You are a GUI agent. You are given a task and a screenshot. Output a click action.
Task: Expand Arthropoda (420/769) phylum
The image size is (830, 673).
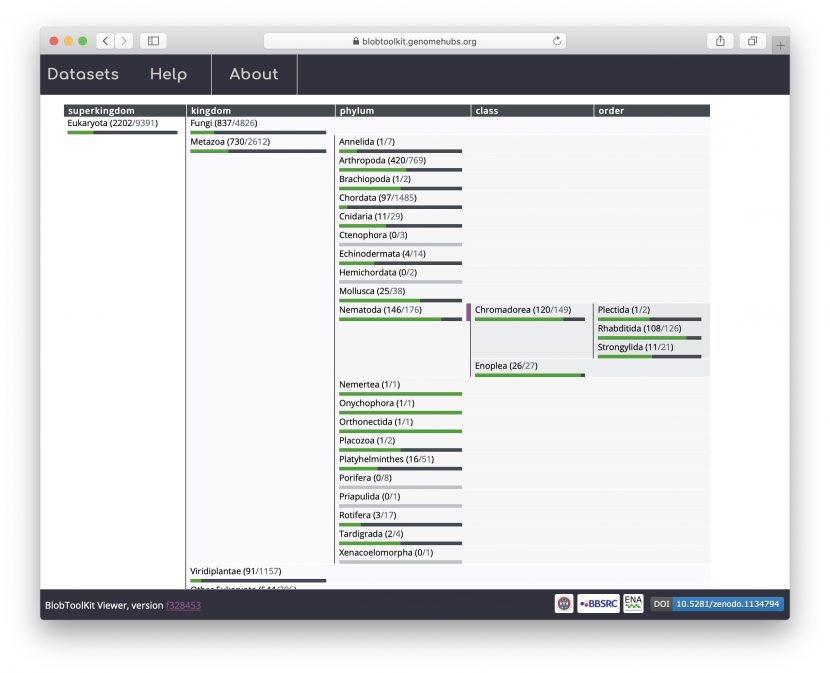(x=382, y=160)
